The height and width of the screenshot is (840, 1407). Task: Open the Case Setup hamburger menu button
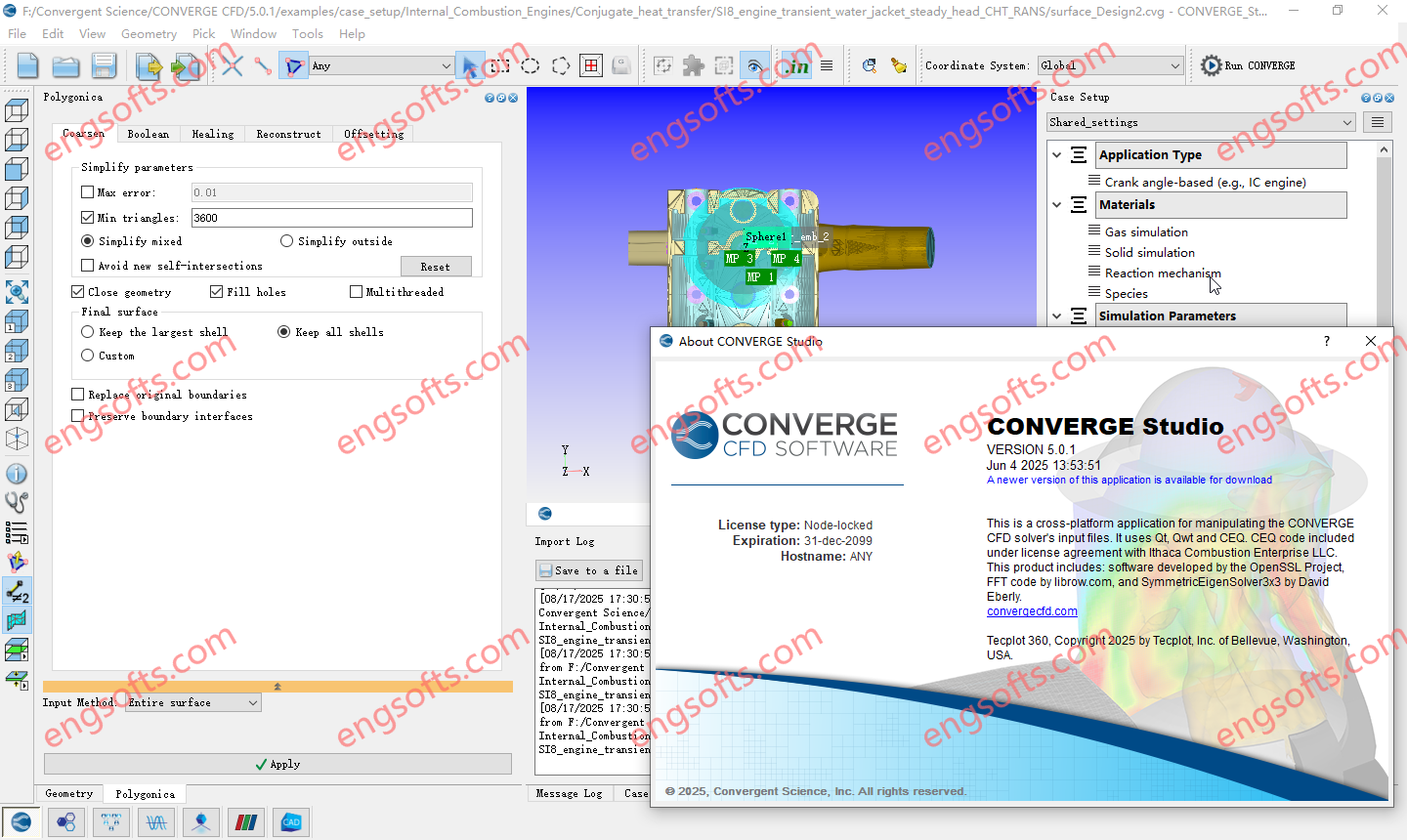(x=1378, y=122)
